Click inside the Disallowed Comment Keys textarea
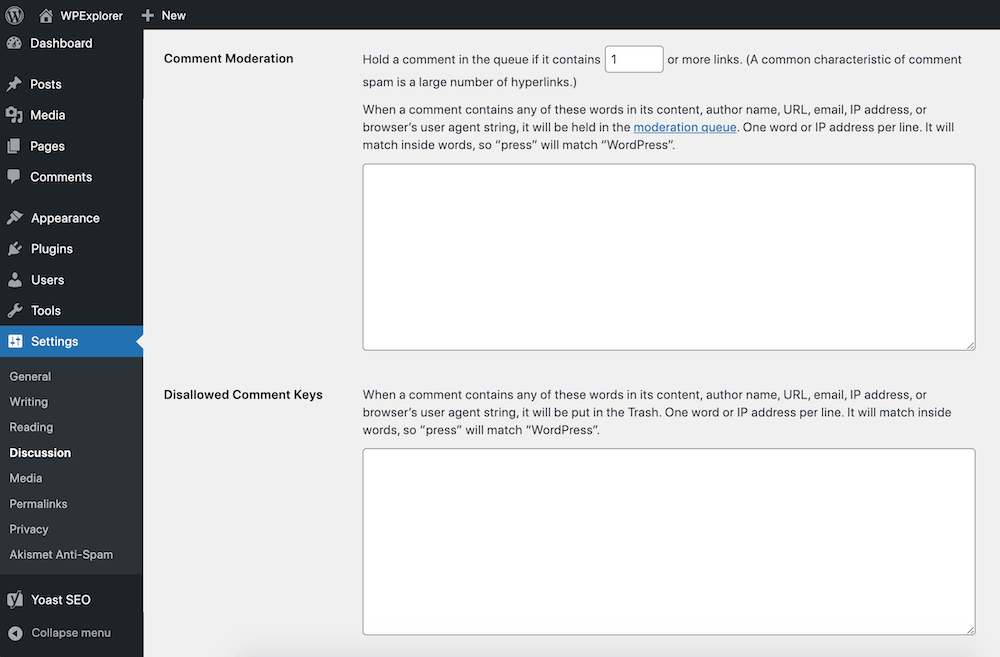This screenshot has height=657, width=1000. [668, 540]
